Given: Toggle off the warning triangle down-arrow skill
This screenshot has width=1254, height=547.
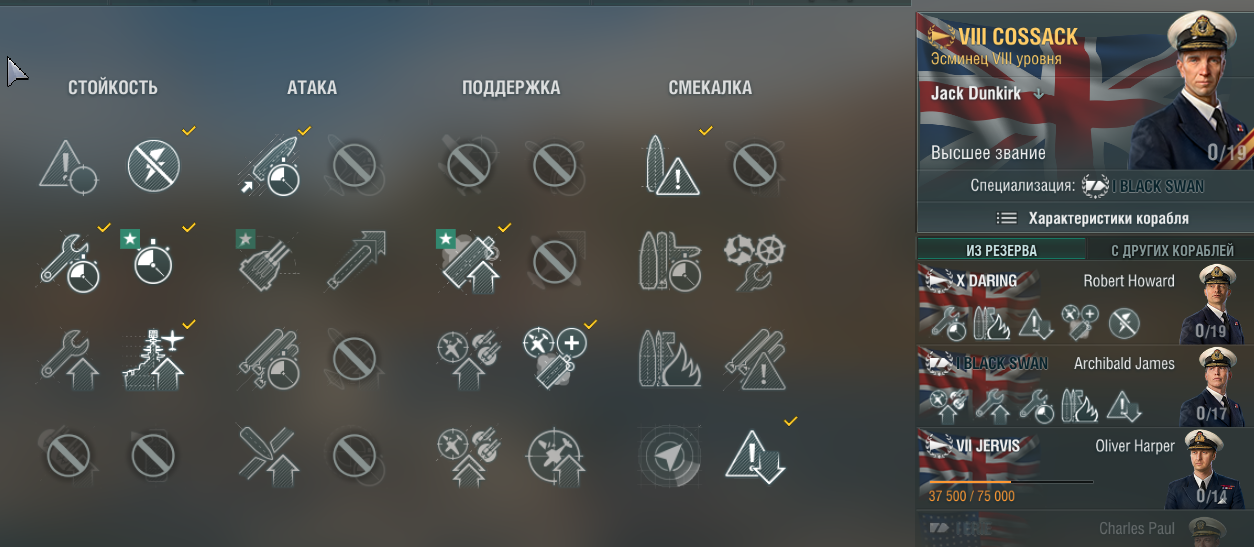Looking at the screenshot, I should pos(754,456).
